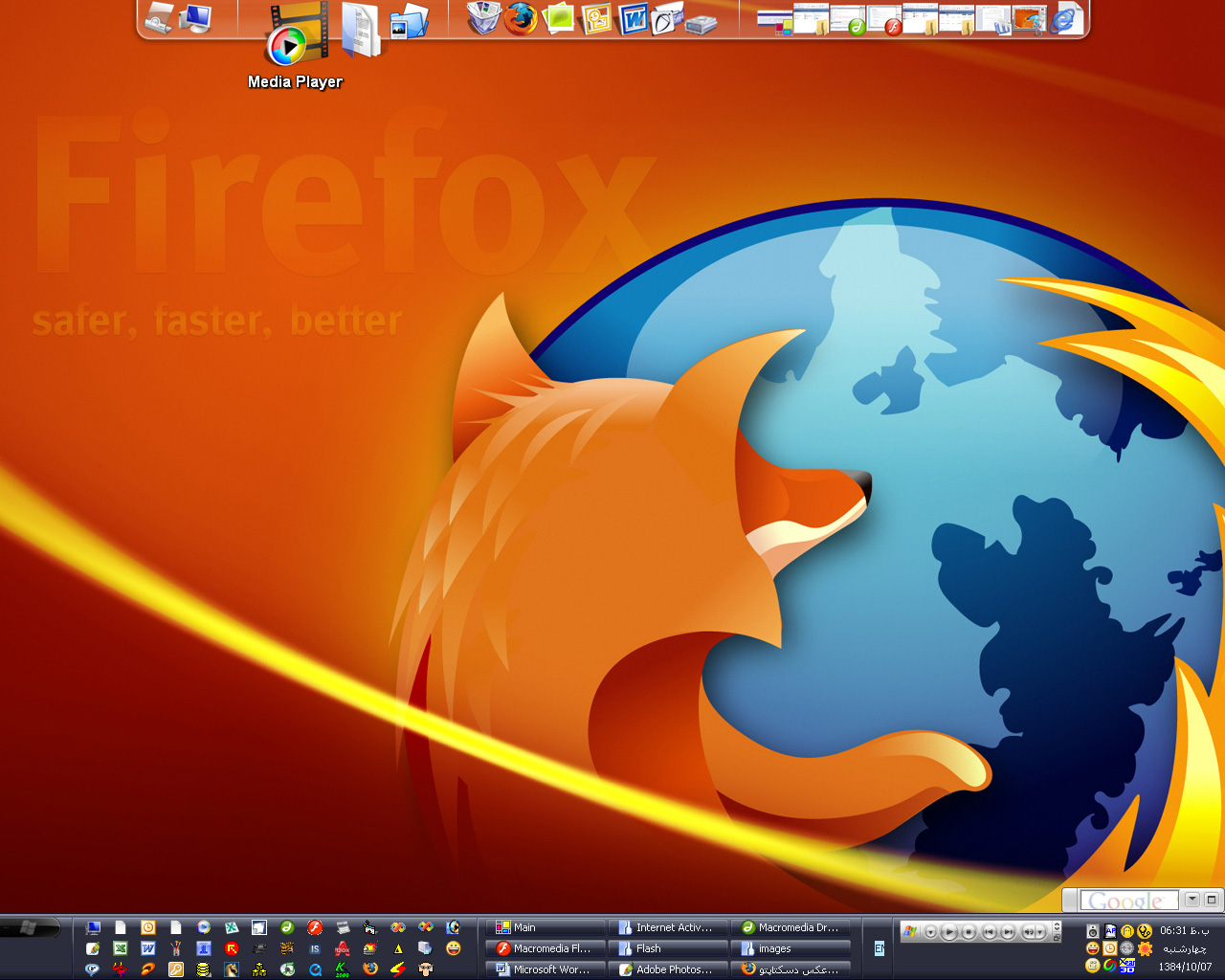Open the Google deskbar mini-viewer button
This screenshot has width=1225, height=980.
pyautogui.click(x=1211, y=900)
